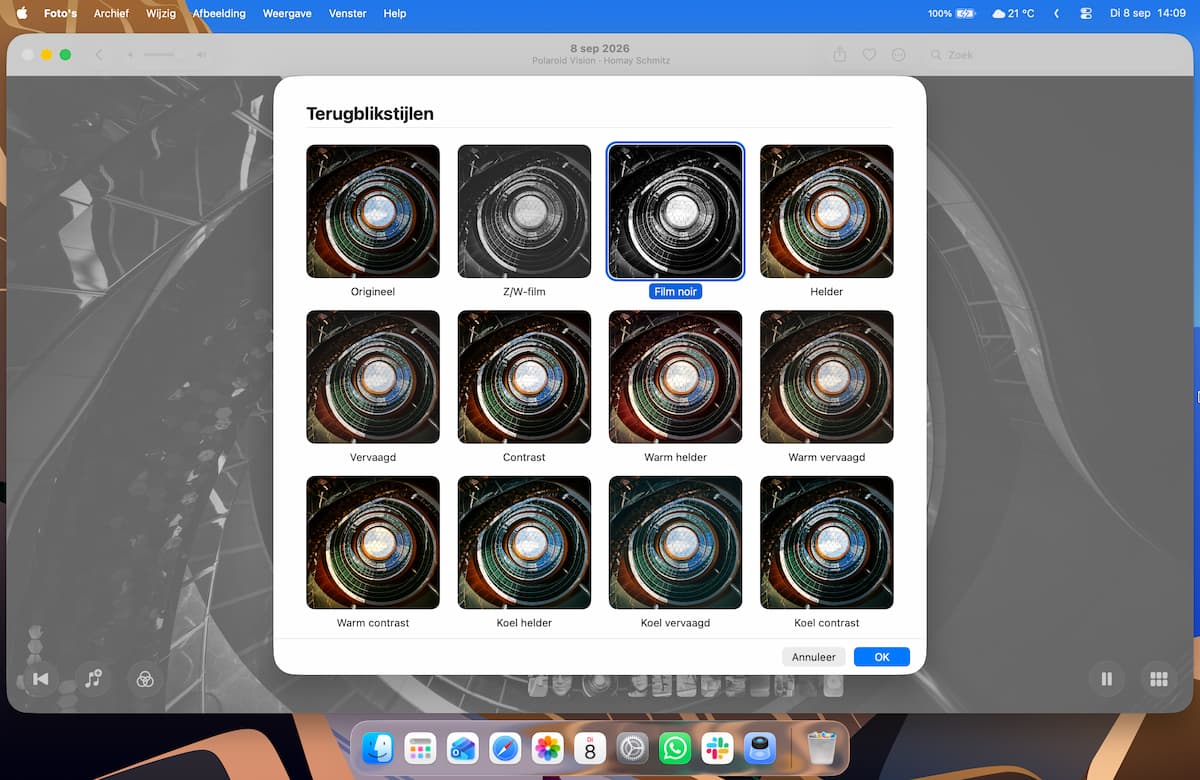Open Slack from the Dock
Screen dimensions: 1200x780
[x=717, y=748]
